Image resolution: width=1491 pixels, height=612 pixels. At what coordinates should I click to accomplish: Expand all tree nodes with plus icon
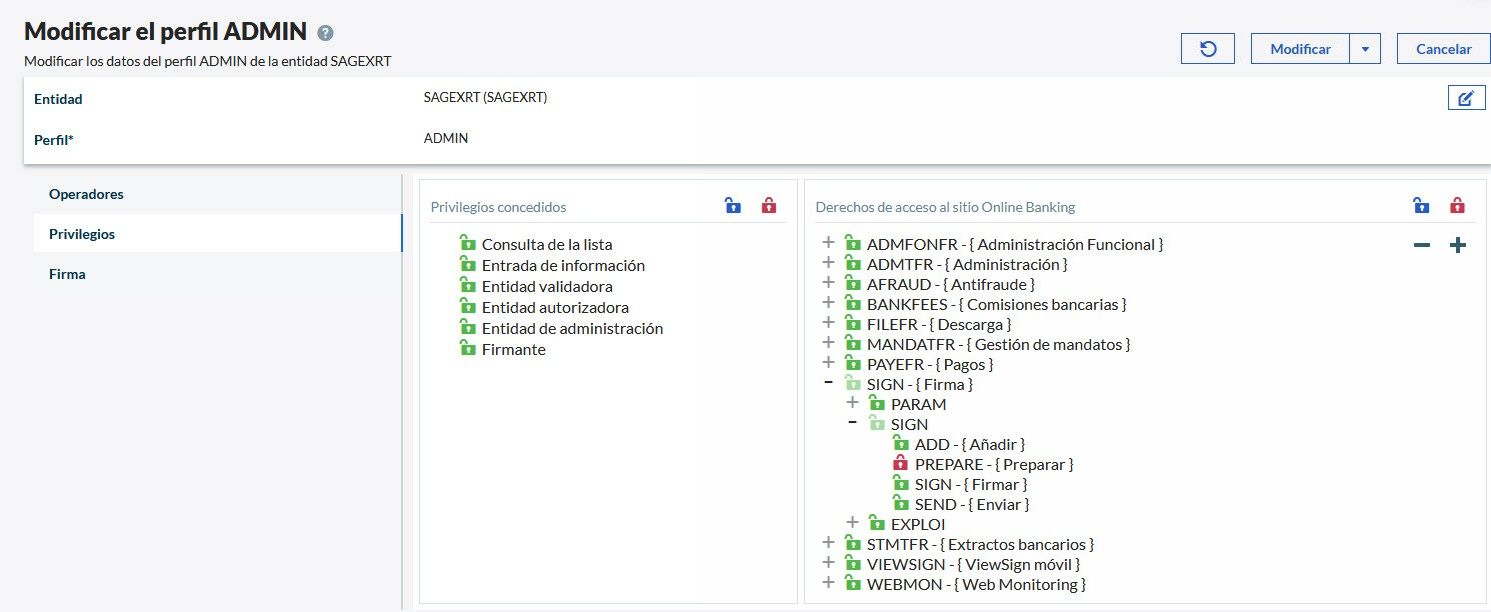(x=1458, y=245)
